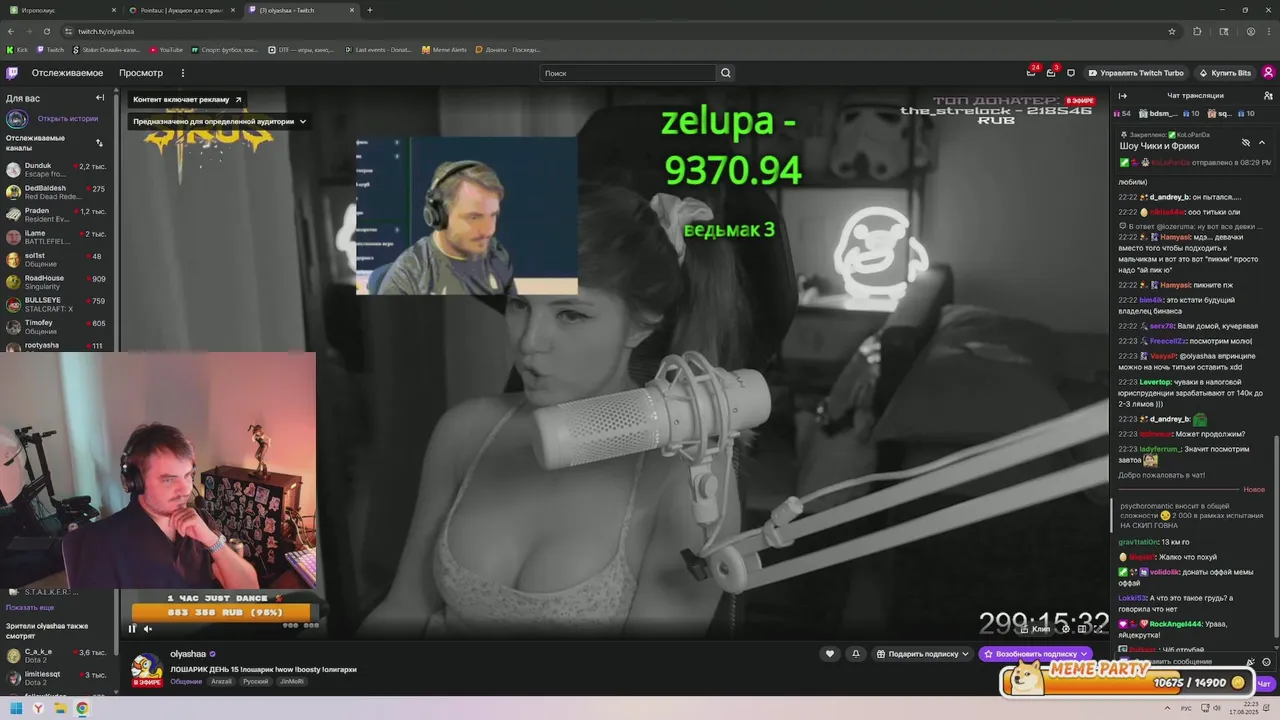1280x720 pixels.
Task: Open Prime loot with badge 24
Action: pyautogui.click(x=1031, y=73)
